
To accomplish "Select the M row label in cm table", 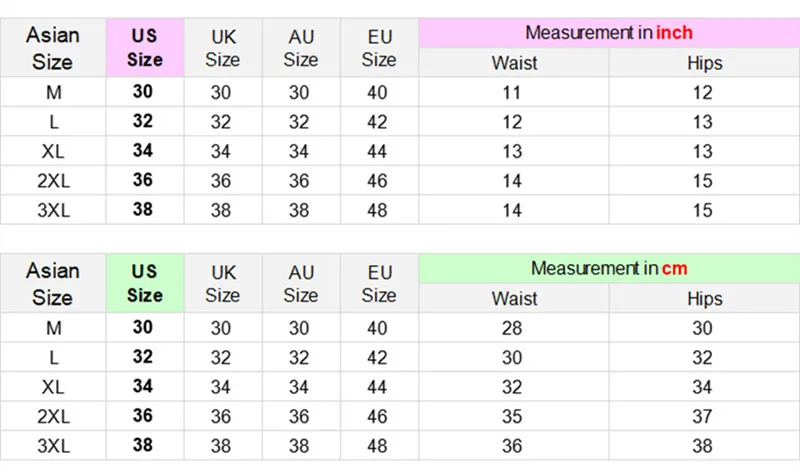I will pos(52,328).
